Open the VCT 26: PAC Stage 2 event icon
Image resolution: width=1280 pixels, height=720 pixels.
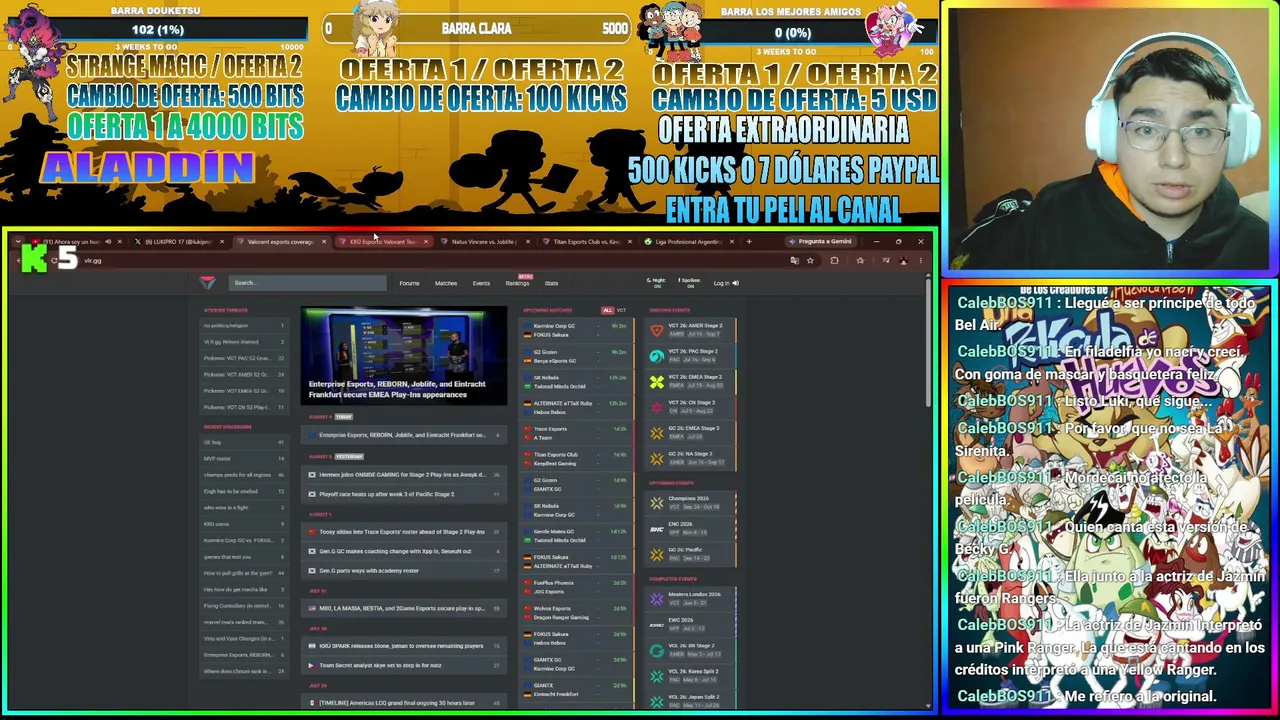click(x=656, y=355)
